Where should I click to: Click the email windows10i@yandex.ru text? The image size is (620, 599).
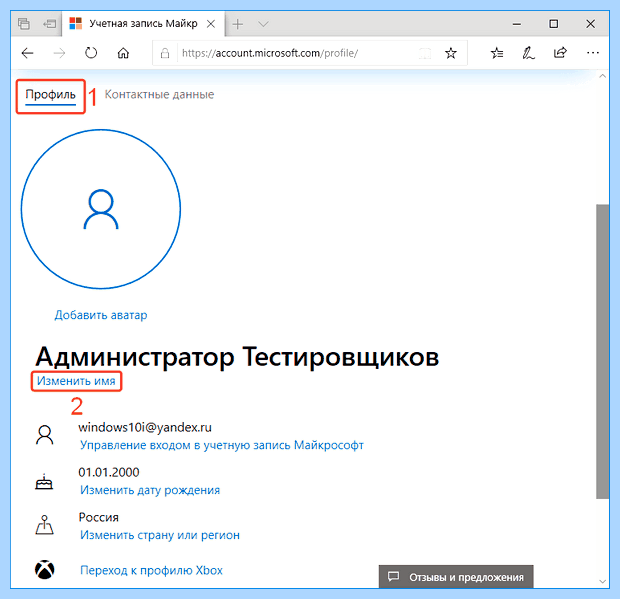pyautogui.click(x=145, y=427)
